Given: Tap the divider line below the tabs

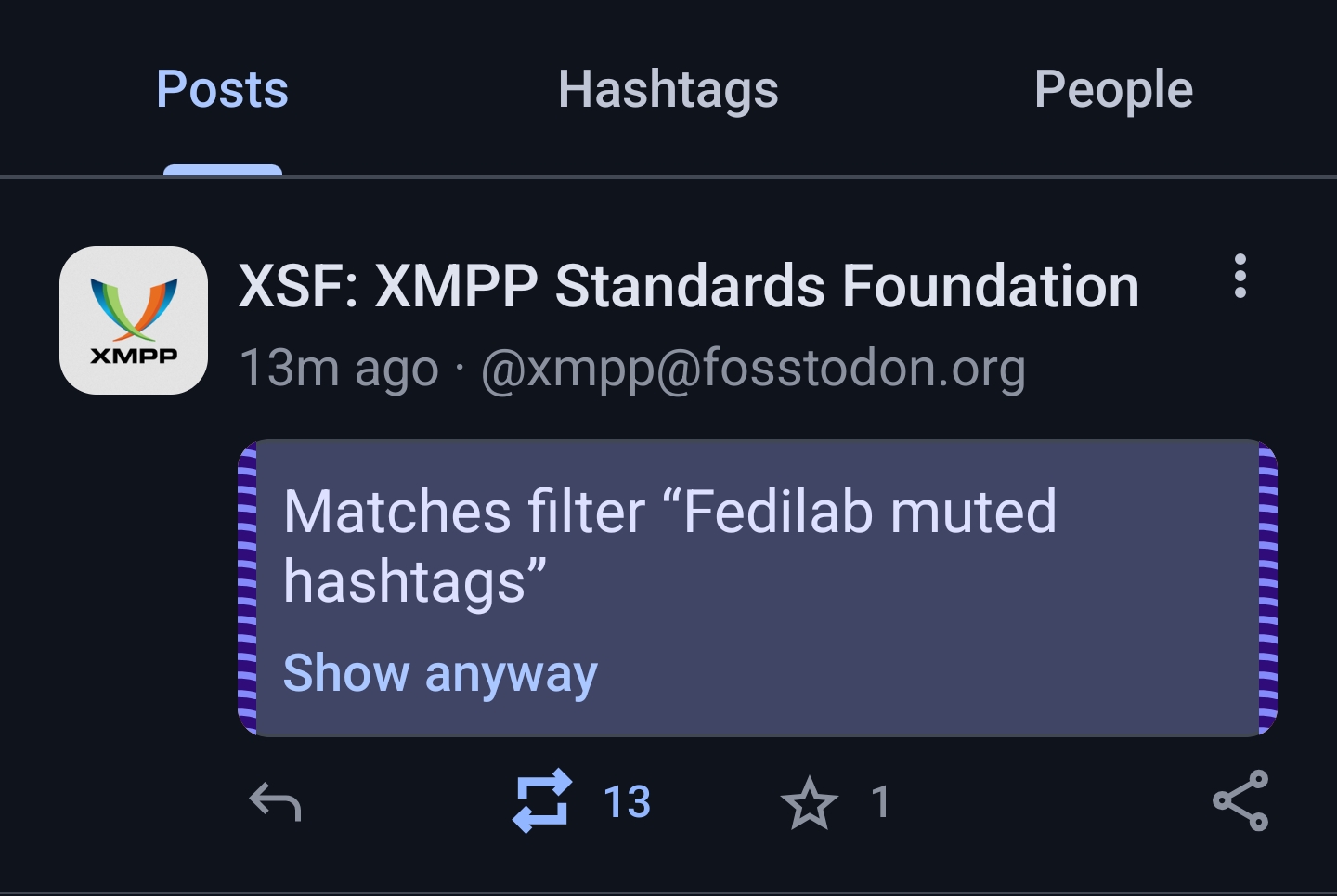Looking at the screenshot, I should click(x=668, y=176).
